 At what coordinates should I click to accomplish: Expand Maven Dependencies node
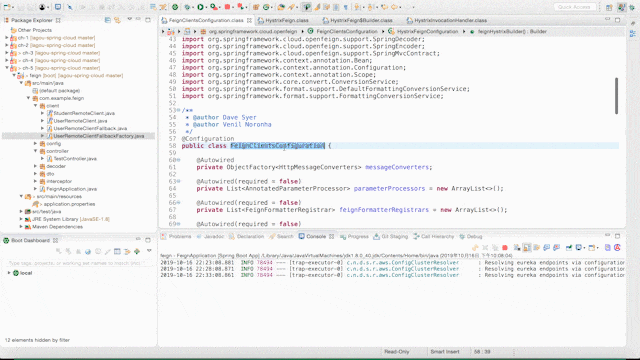tap(21, 227)
